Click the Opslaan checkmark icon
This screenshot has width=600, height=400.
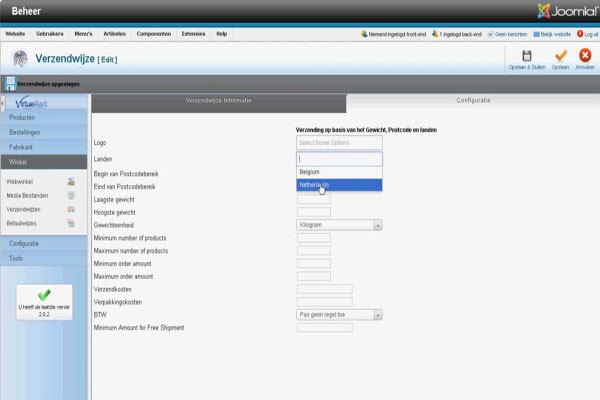(x=560, y=55)
